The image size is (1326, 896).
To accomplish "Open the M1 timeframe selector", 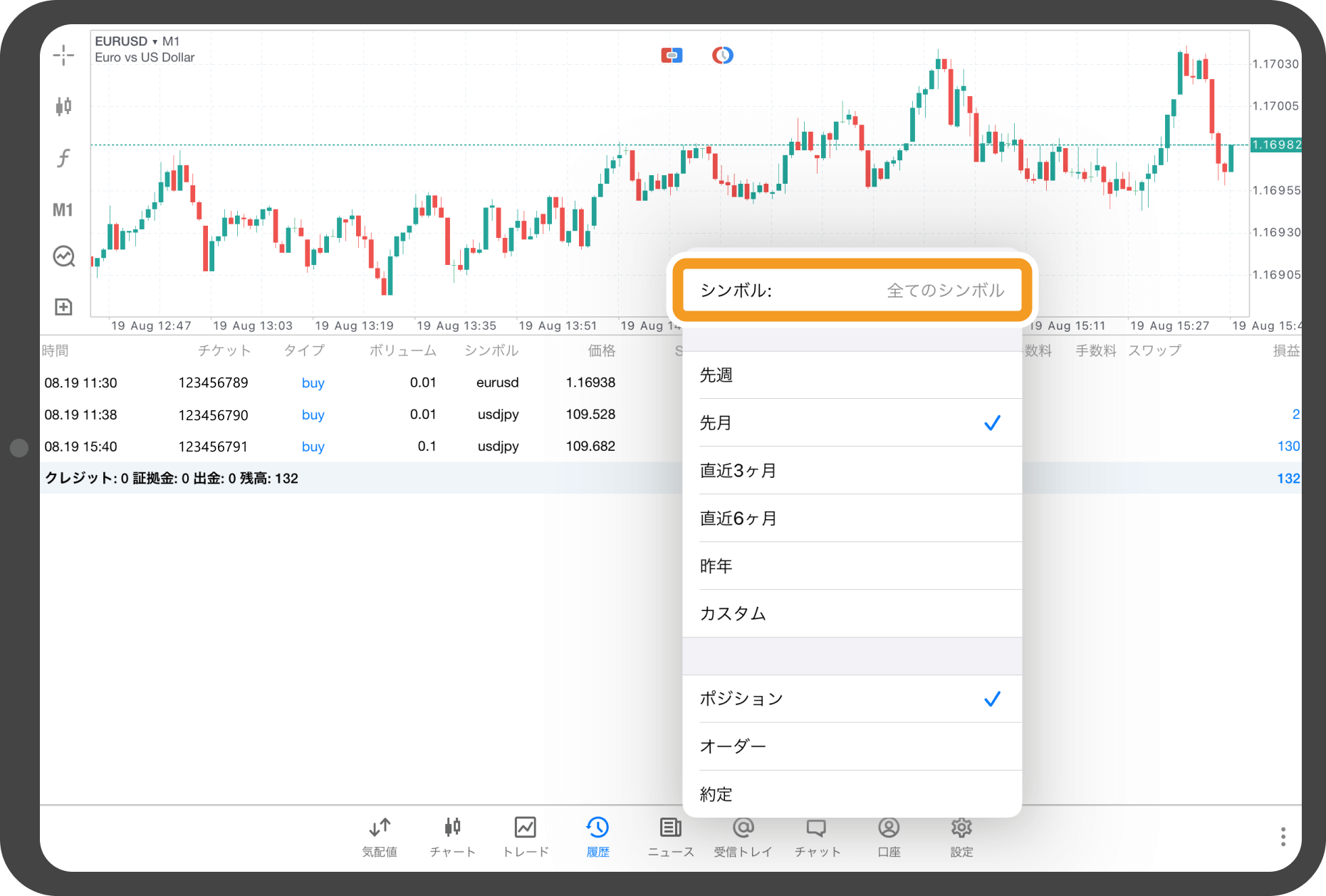I will point(63,210).
